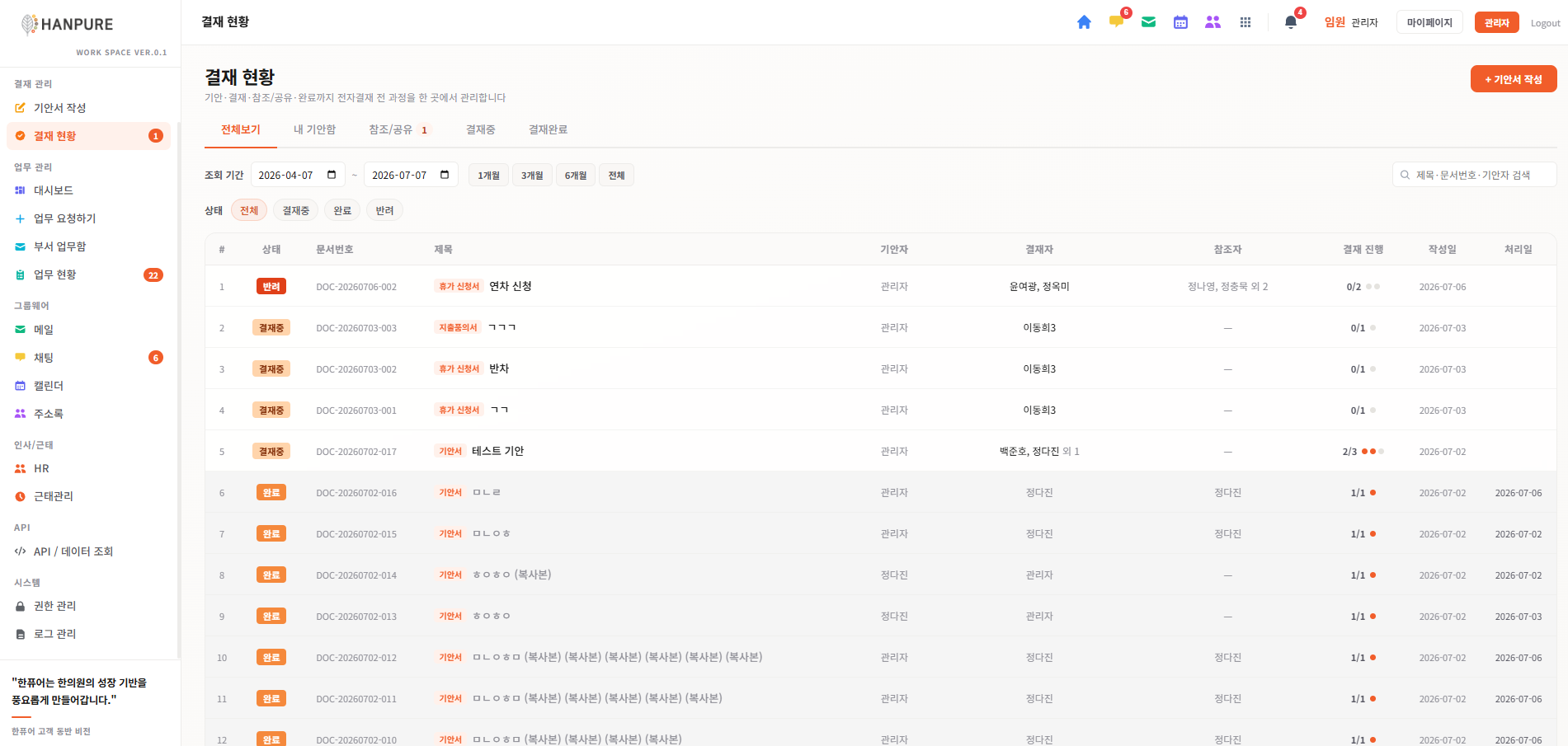Open the home icon in top bar
1568x746 pixels.
point(1084,22)
